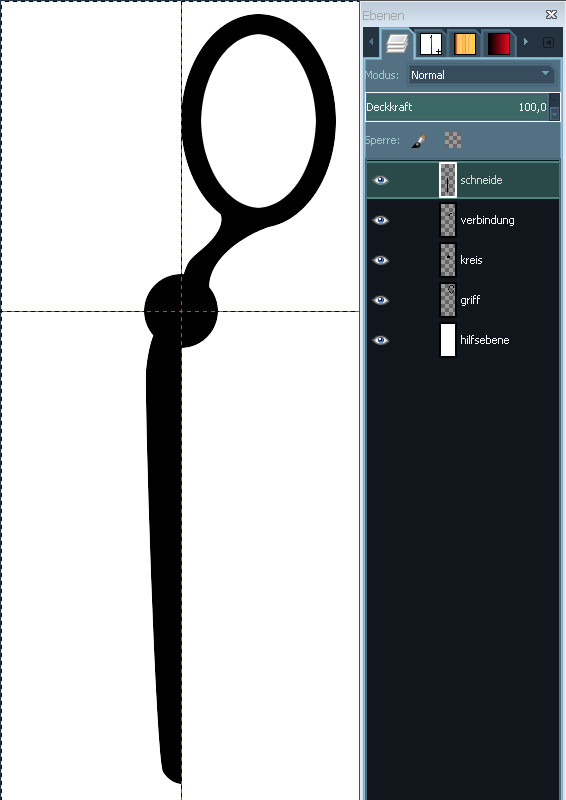The width and height of the screenshot is (566, 800).
Task: Hide the verbindung layer
Action: pyautogui.click(x=380, y=220)
